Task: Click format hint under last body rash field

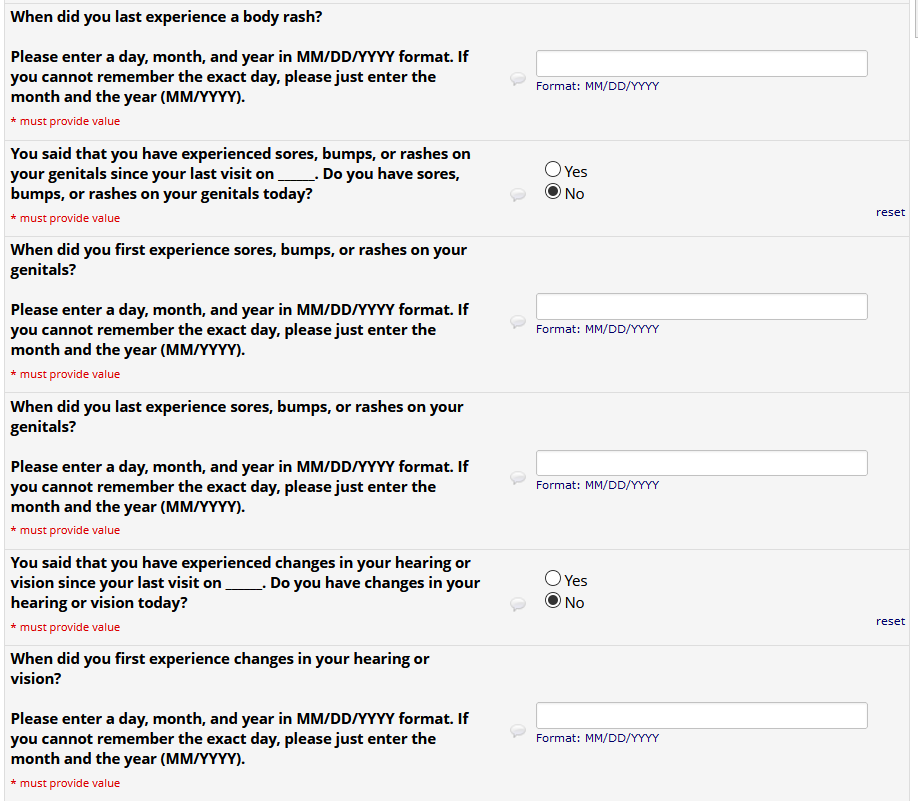Action: 597,86
